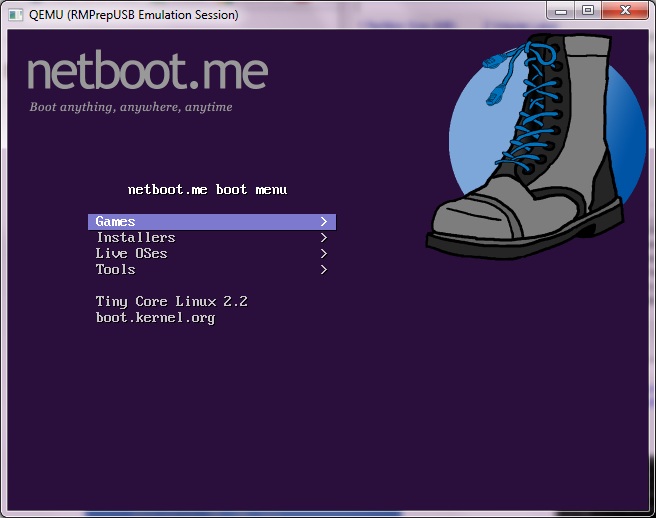Expand the chevron next to Installers

323,238
